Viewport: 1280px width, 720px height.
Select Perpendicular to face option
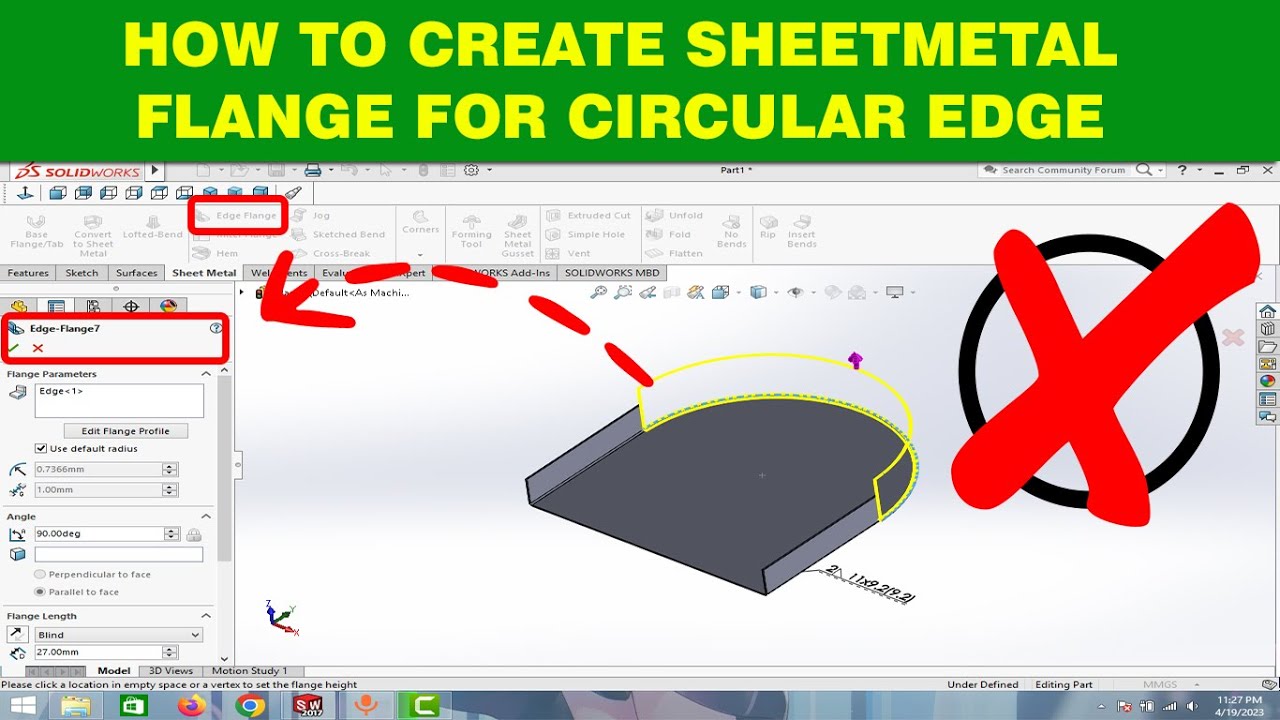coord(40,575)
